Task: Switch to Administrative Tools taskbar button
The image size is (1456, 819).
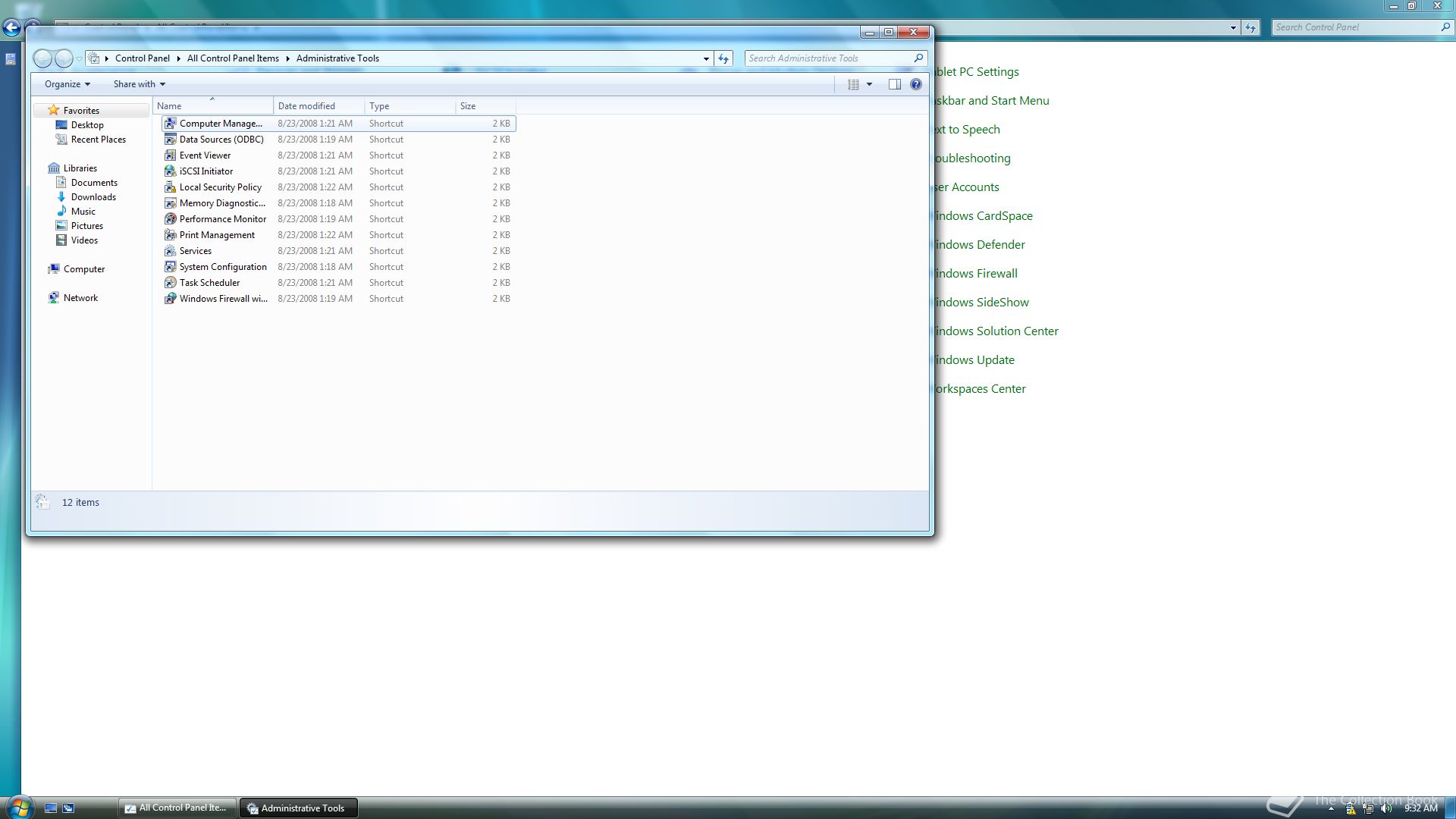Action: [x=299, y=808]
